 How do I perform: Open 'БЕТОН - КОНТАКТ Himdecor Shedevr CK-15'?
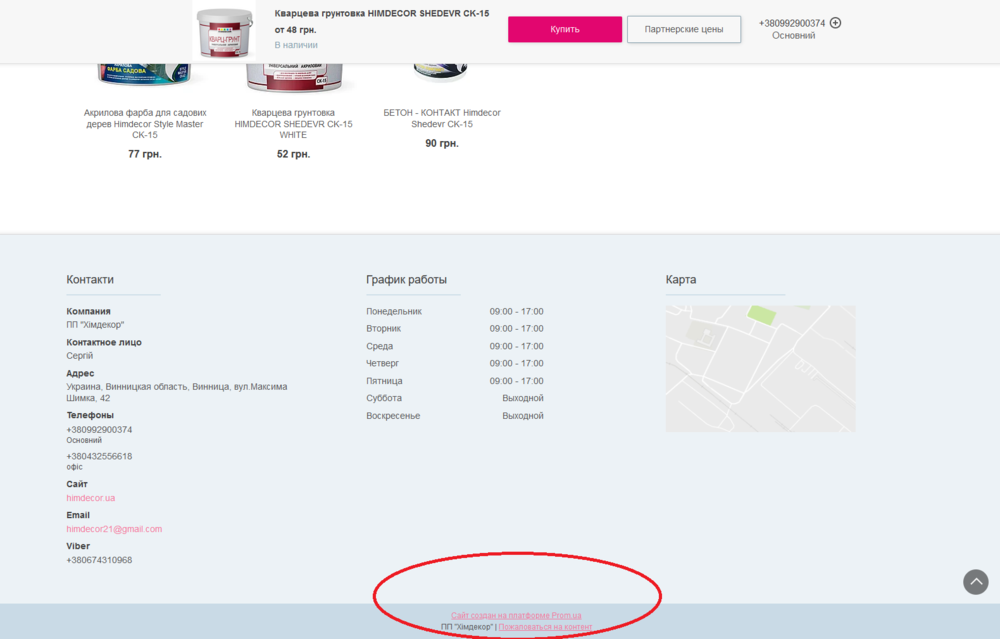click(442, 118)
